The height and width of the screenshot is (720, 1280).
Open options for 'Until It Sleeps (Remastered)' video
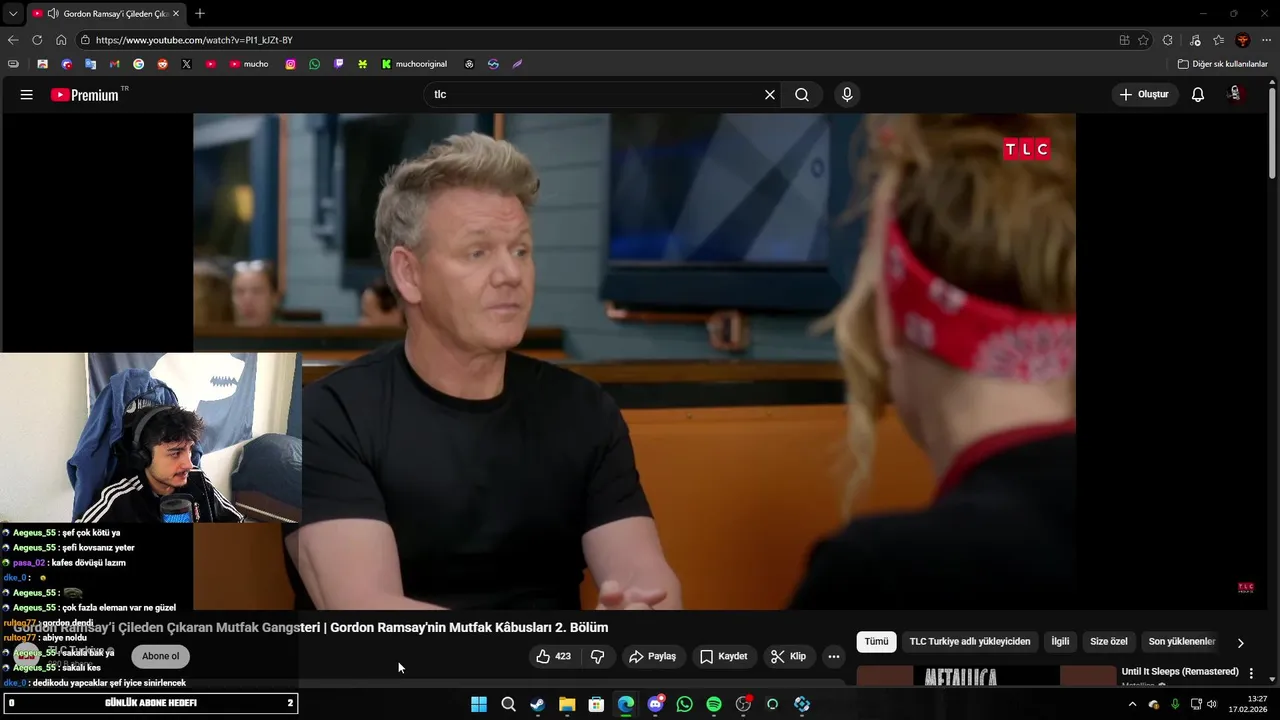coord(1251,674)
